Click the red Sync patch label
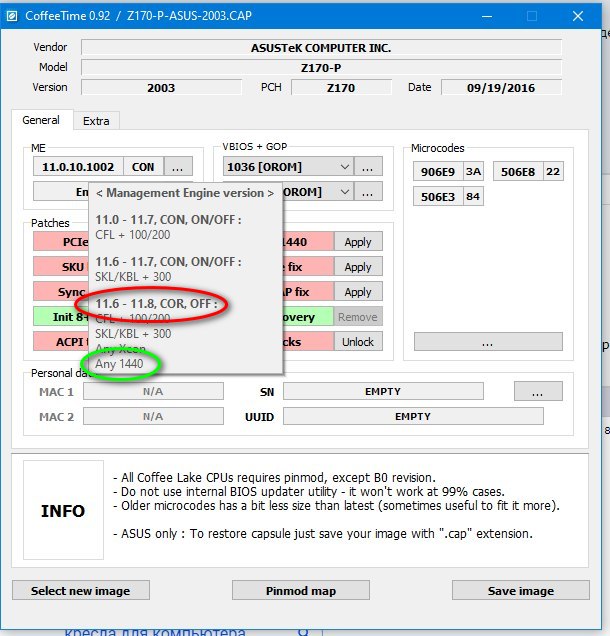 [61, 292]
